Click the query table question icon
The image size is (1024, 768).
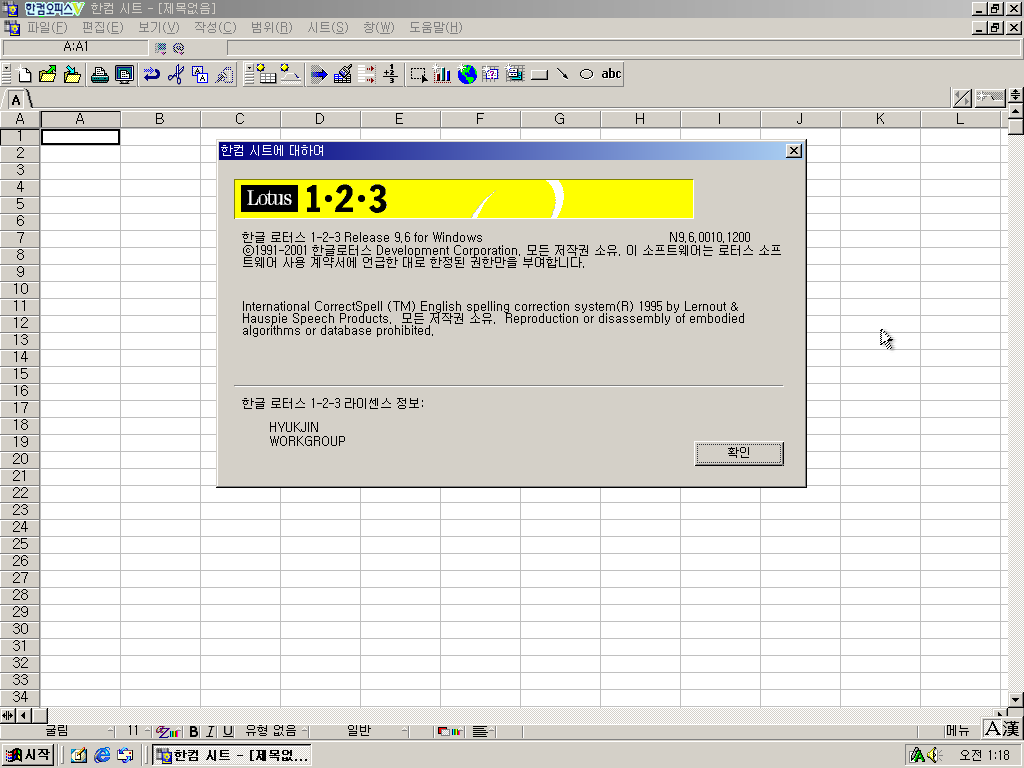pos(490,74)
